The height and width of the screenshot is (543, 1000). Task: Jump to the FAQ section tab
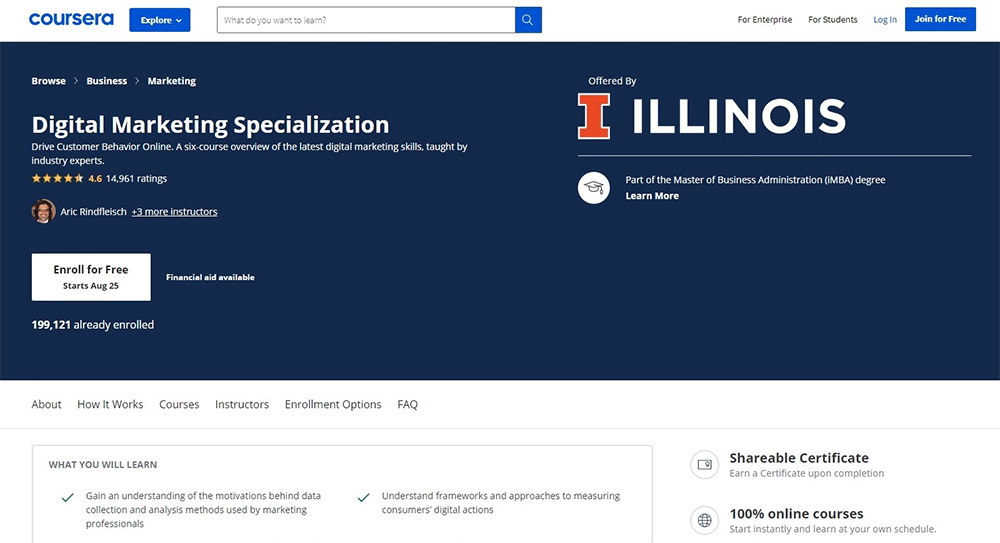tap(407, 405)
